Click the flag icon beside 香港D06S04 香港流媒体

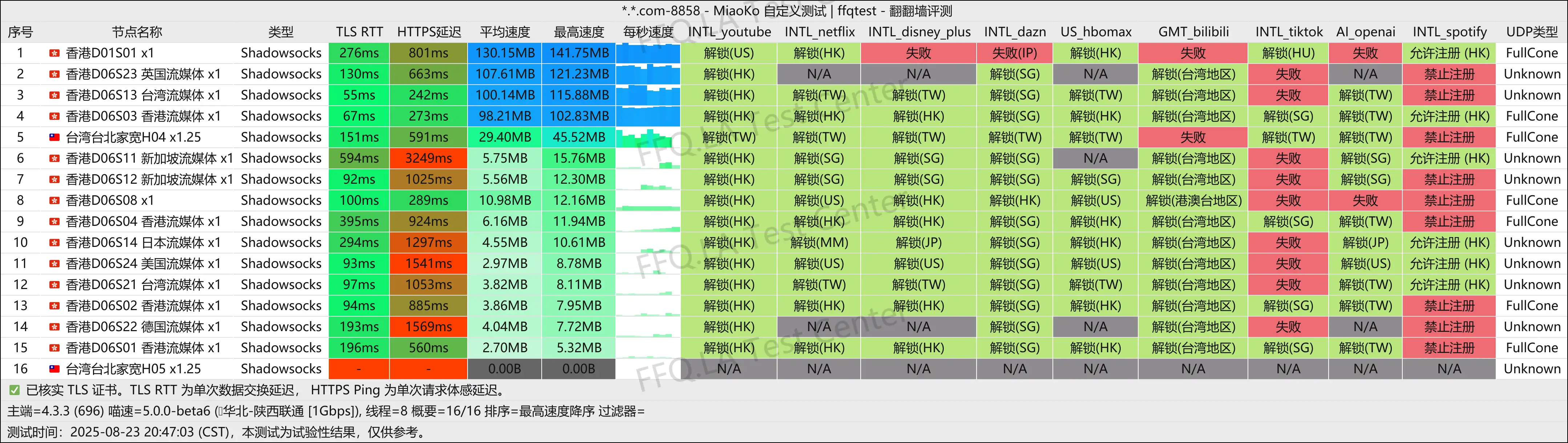click(54, 221)
